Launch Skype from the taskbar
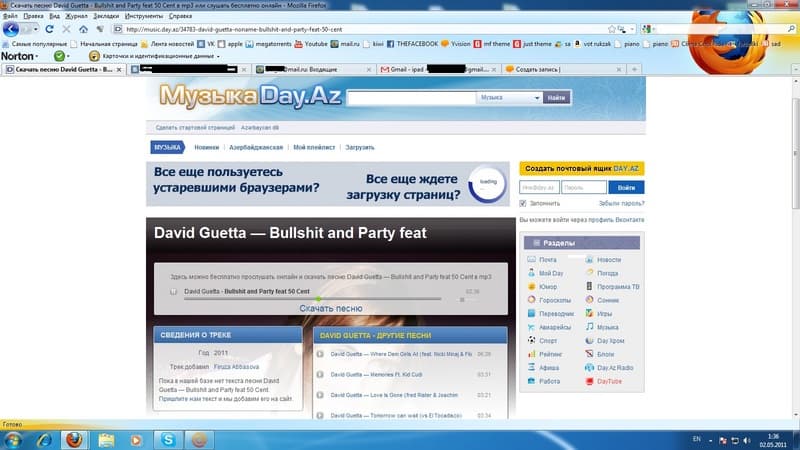The height and width of the screenshot is (450, 800). coord(168,439)
